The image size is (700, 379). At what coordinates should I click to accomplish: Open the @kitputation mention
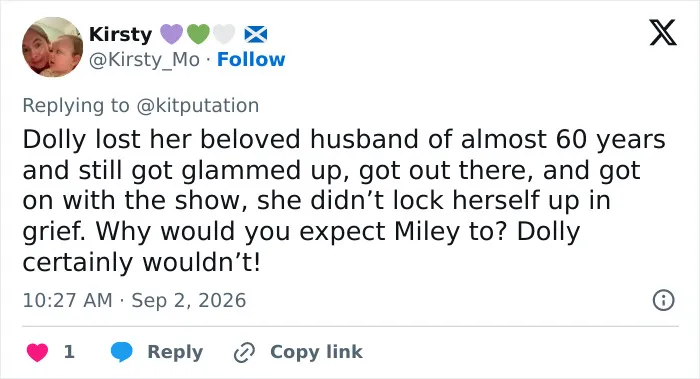pyautogui.click(x=198, y=106)
